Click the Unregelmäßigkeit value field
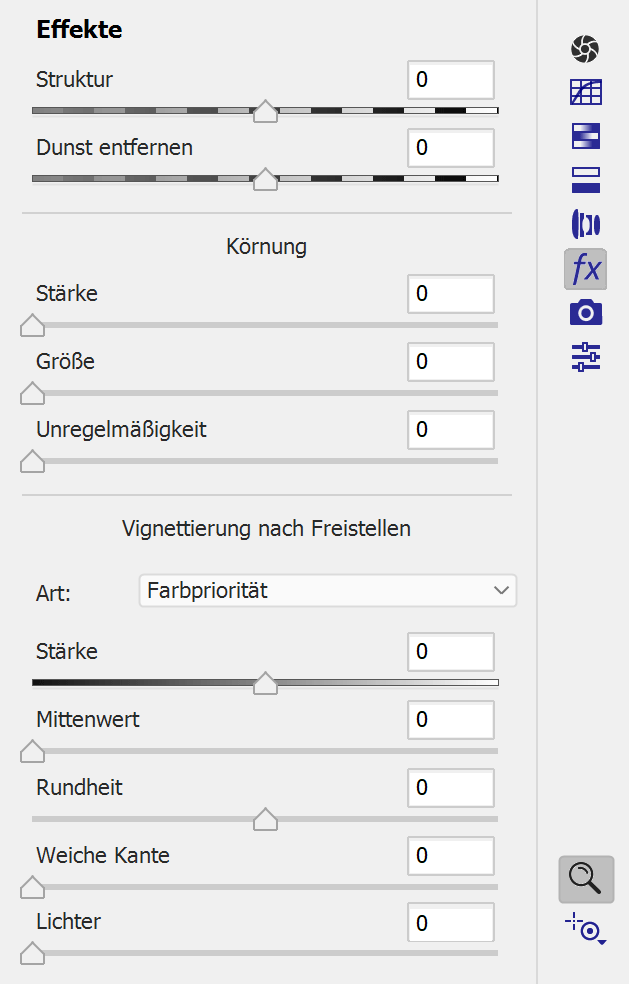Image resolution: width=629 pixels, height=984 pixels. tap(450, 430)
